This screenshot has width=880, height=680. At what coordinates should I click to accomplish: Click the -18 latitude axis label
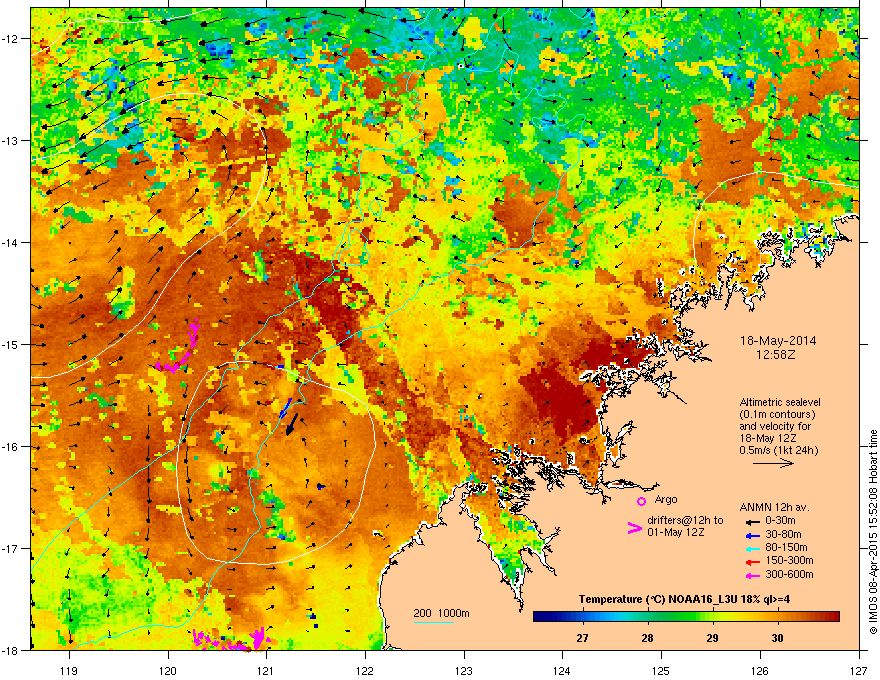click(11, 650)
